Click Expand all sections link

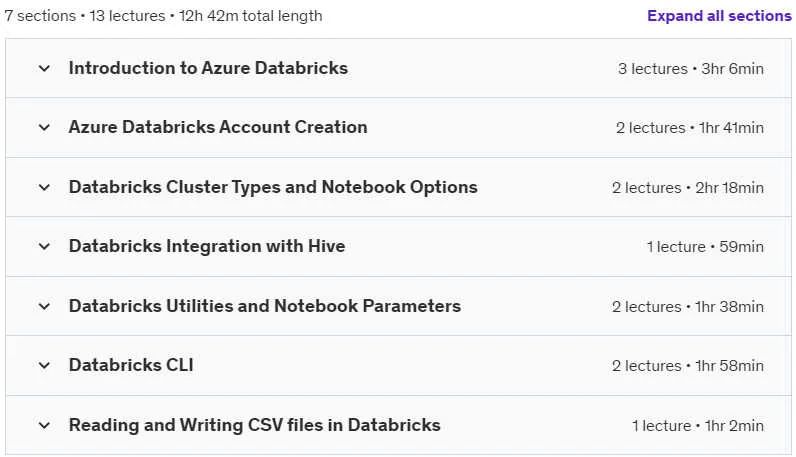719,16
